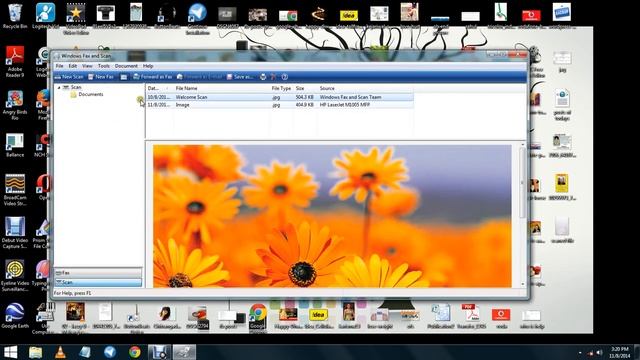Switch to Scan view in bottom-left pane
This screenshot has width=640, height=360.
98,282
